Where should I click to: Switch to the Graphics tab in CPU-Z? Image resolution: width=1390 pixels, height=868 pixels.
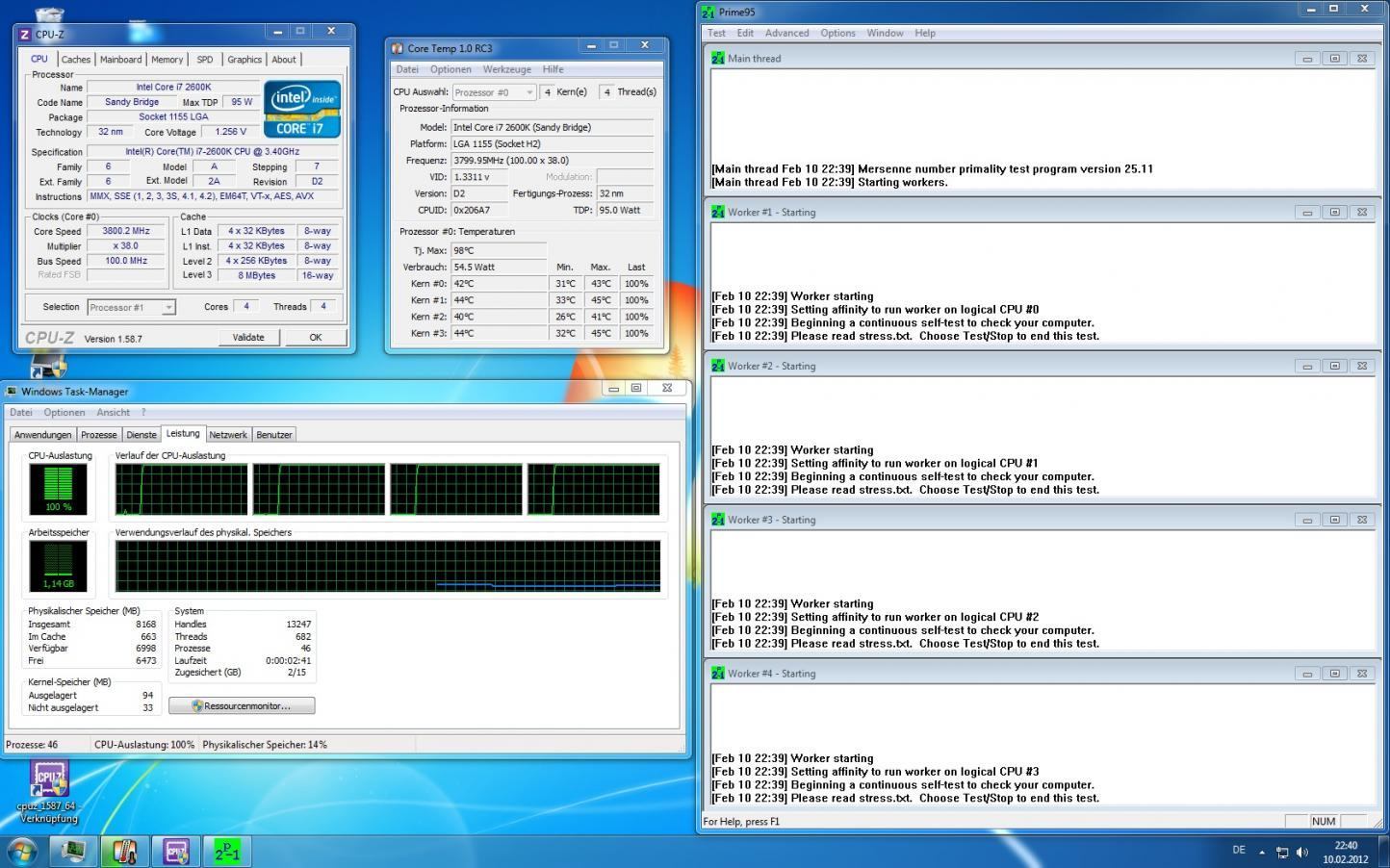(x=245, y=60)
